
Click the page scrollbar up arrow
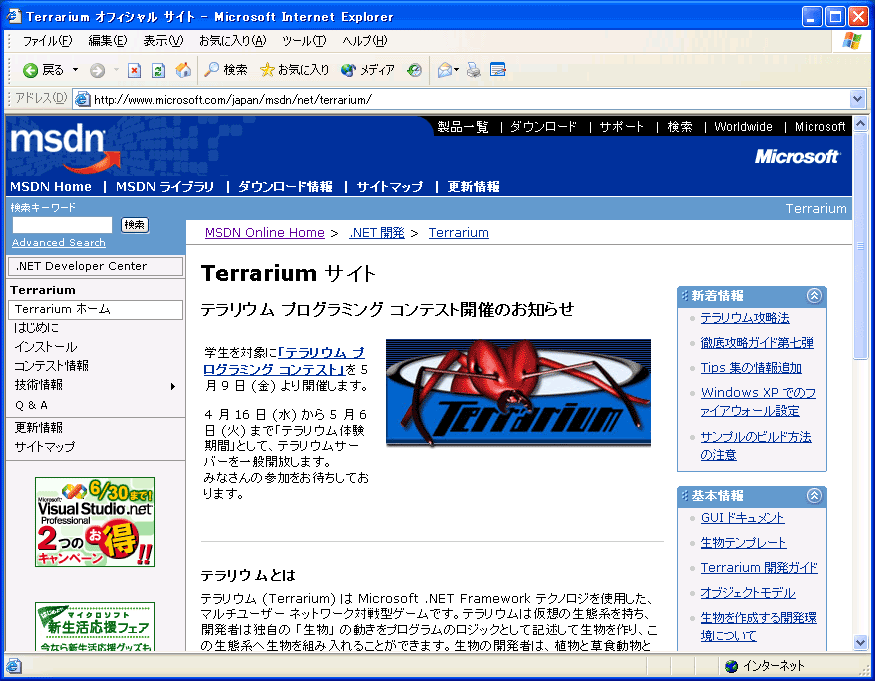click(860, 123)
